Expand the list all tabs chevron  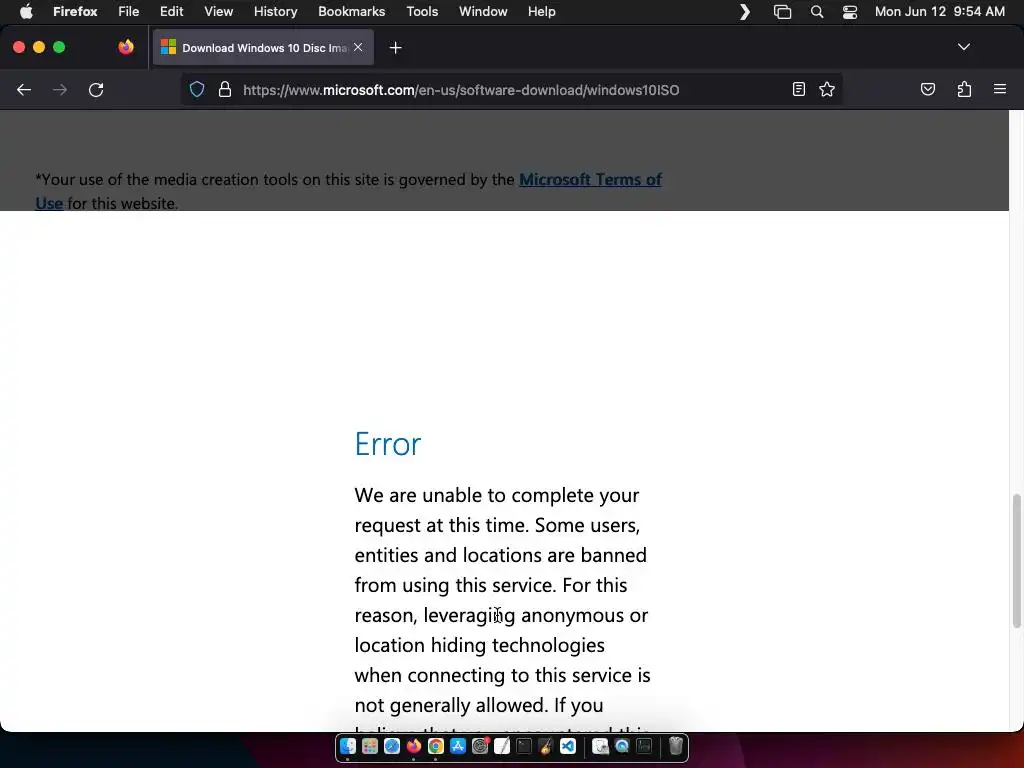click(x=963, y=47)
